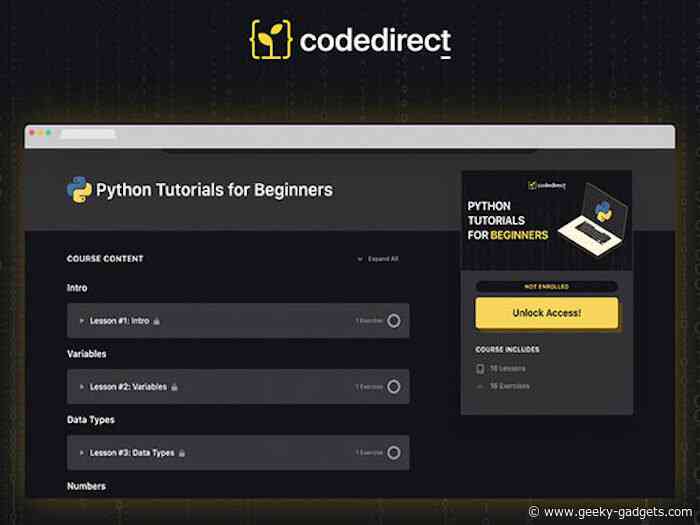The width and height of the screenshot is (700, 525).
Task: Click the Python Tutorials for Beginners course thumbnail
Action: tap(547, 220)
